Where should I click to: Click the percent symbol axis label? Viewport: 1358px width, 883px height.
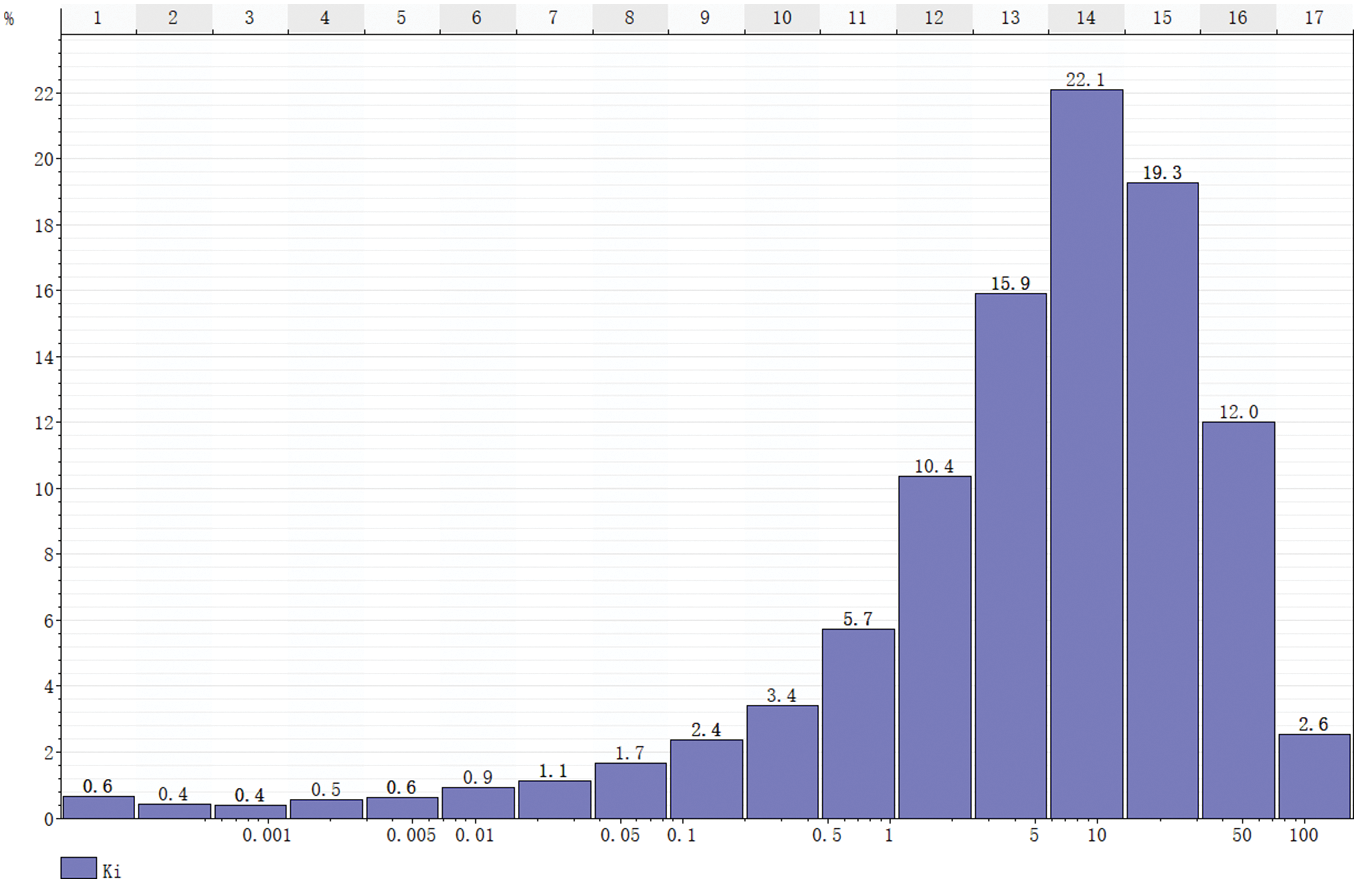pyautogui.click(x=10, y=18)
